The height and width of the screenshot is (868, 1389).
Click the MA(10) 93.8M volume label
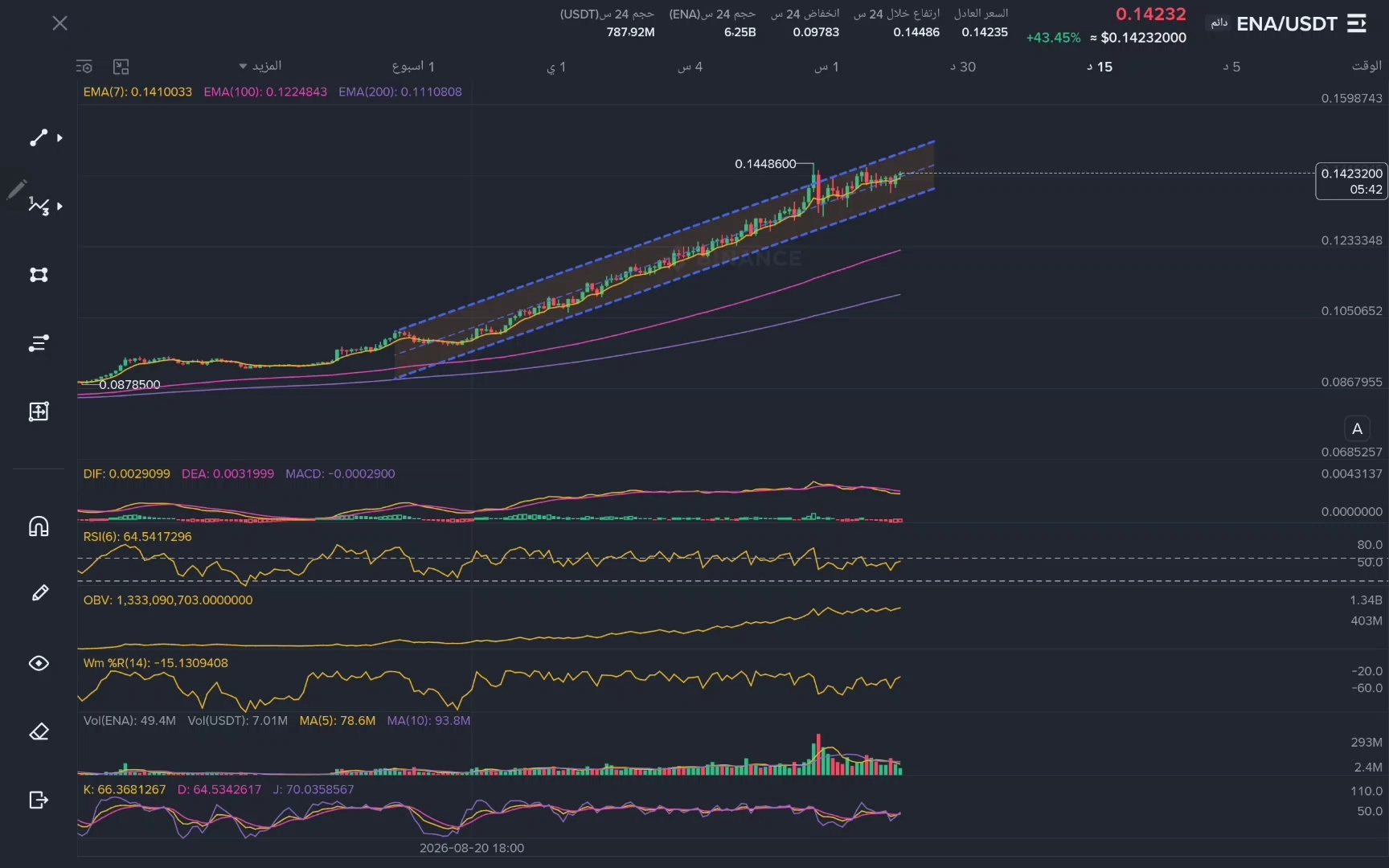(x=428, y=720)
